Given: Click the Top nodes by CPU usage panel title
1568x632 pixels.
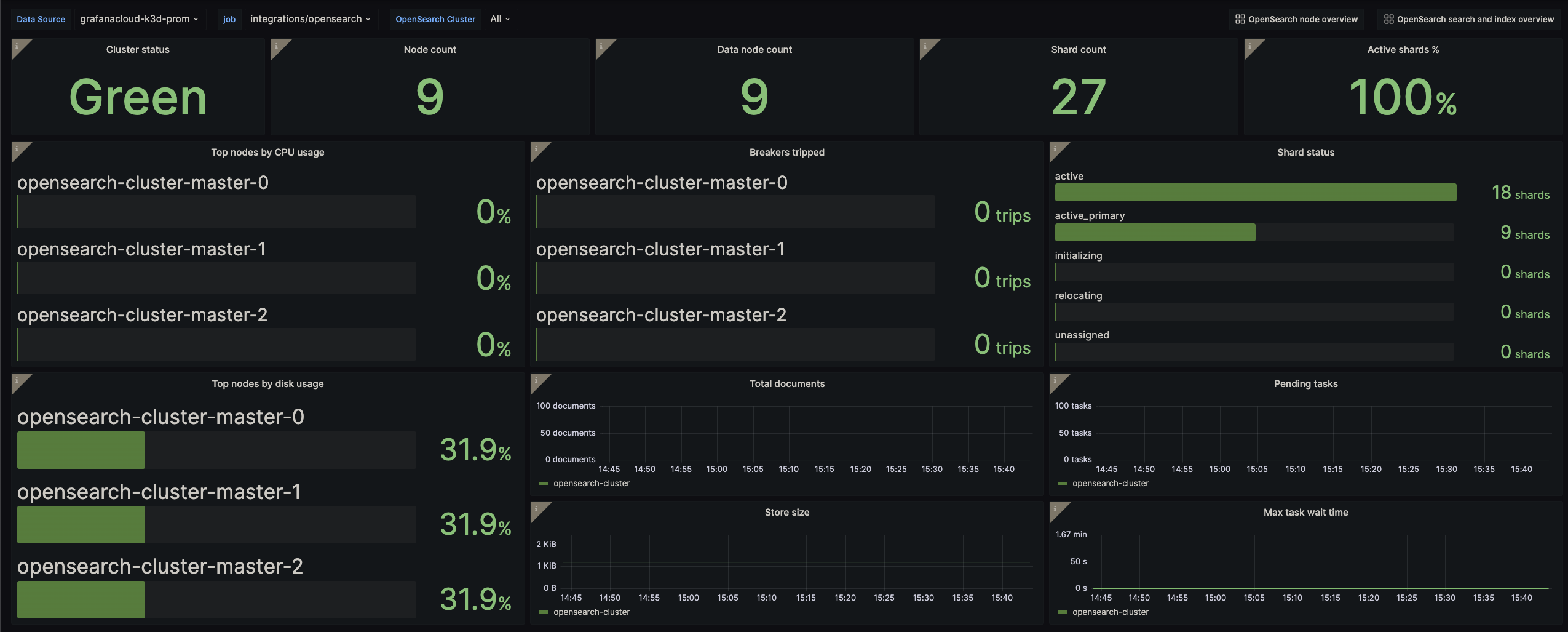Looking at the screenshot, I should coord(267,152).
